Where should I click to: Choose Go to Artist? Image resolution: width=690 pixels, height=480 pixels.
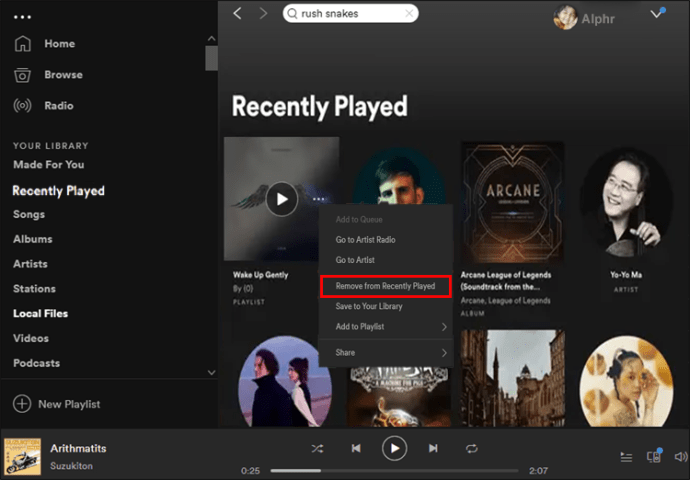click(355, 260)
